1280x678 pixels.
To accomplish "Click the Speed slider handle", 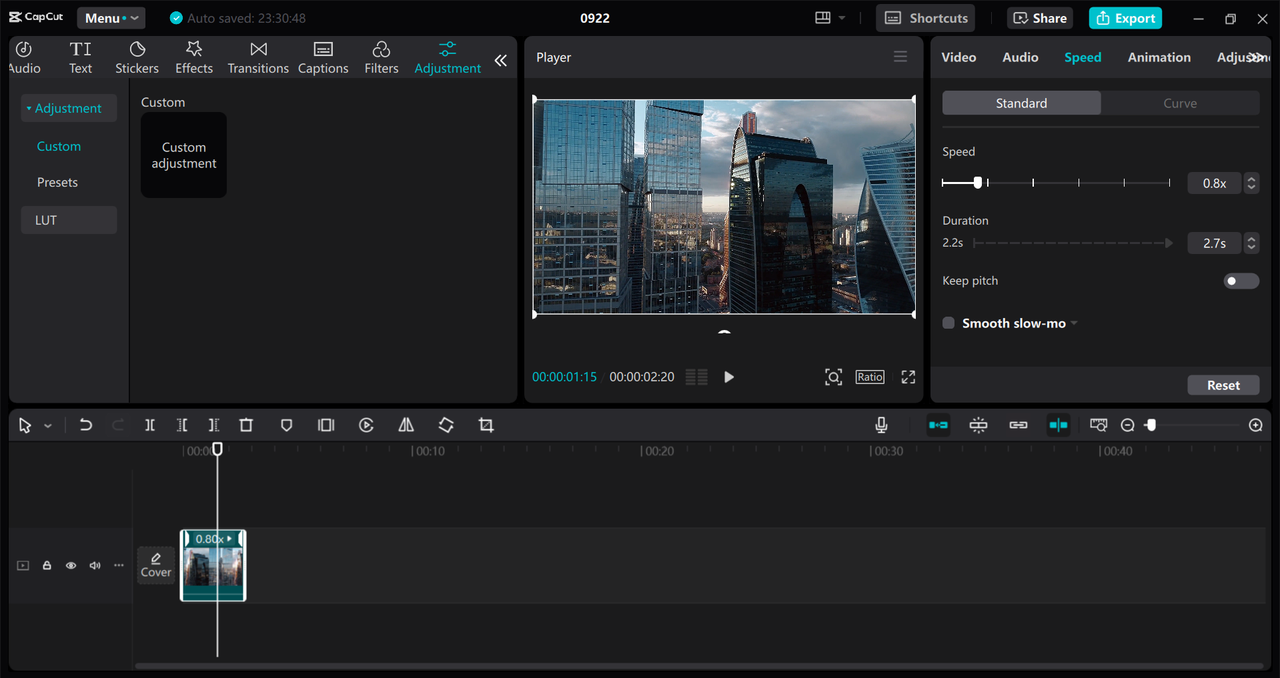I will (978, 183).
